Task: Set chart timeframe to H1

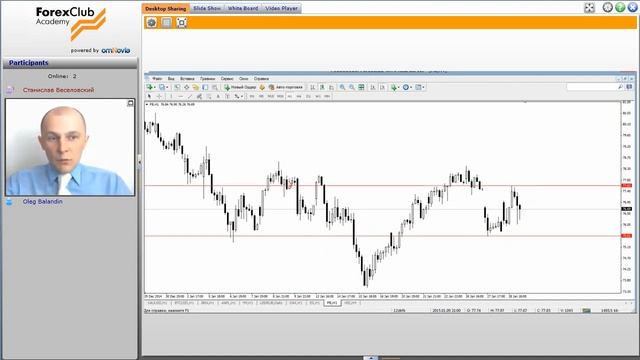Action: (290, 96)
